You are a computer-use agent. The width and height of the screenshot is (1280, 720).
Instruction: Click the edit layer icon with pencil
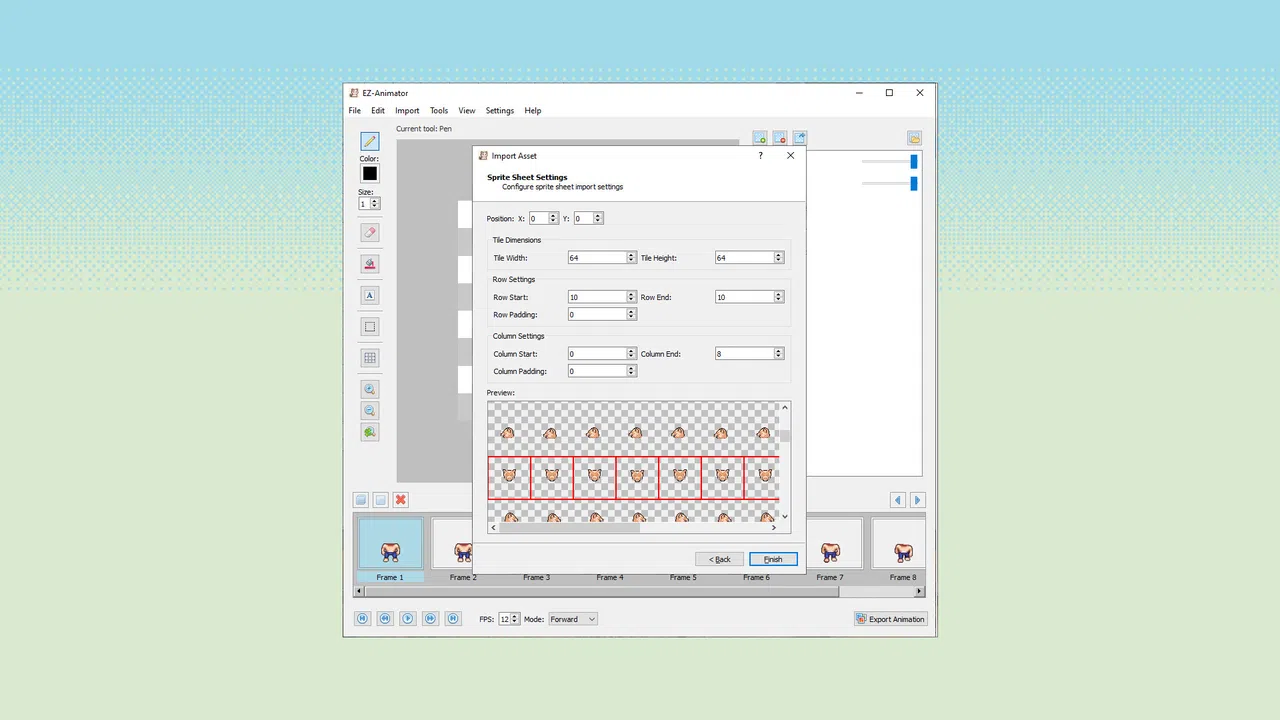[800, 138]
